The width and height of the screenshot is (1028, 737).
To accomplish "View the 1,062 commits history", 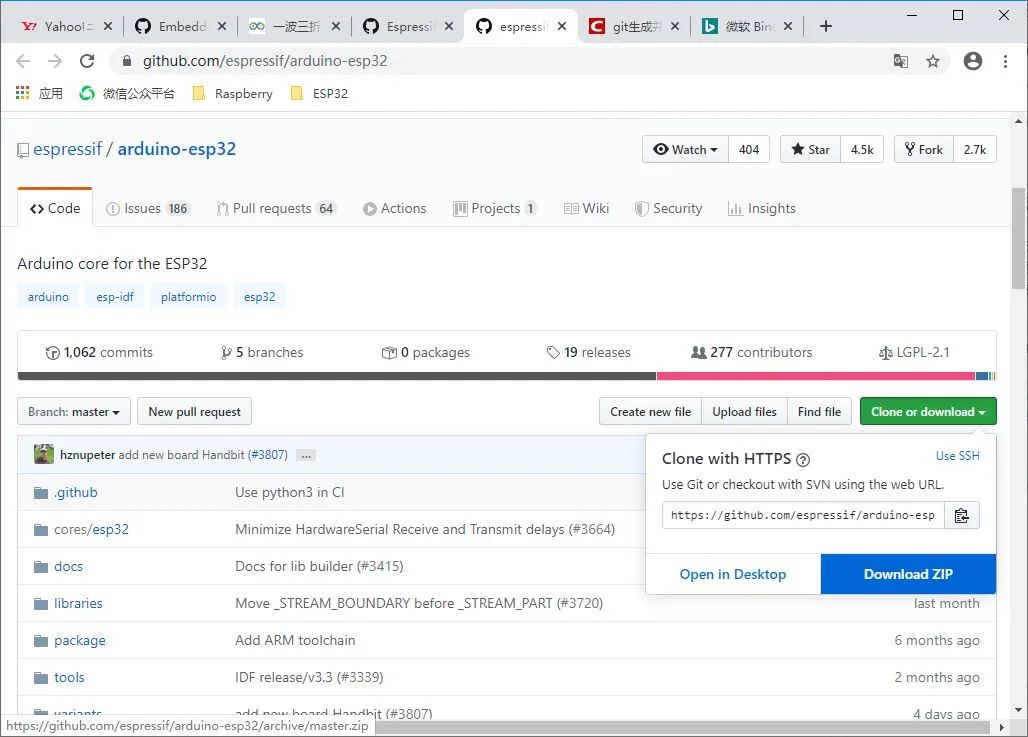I will (99, 353).
